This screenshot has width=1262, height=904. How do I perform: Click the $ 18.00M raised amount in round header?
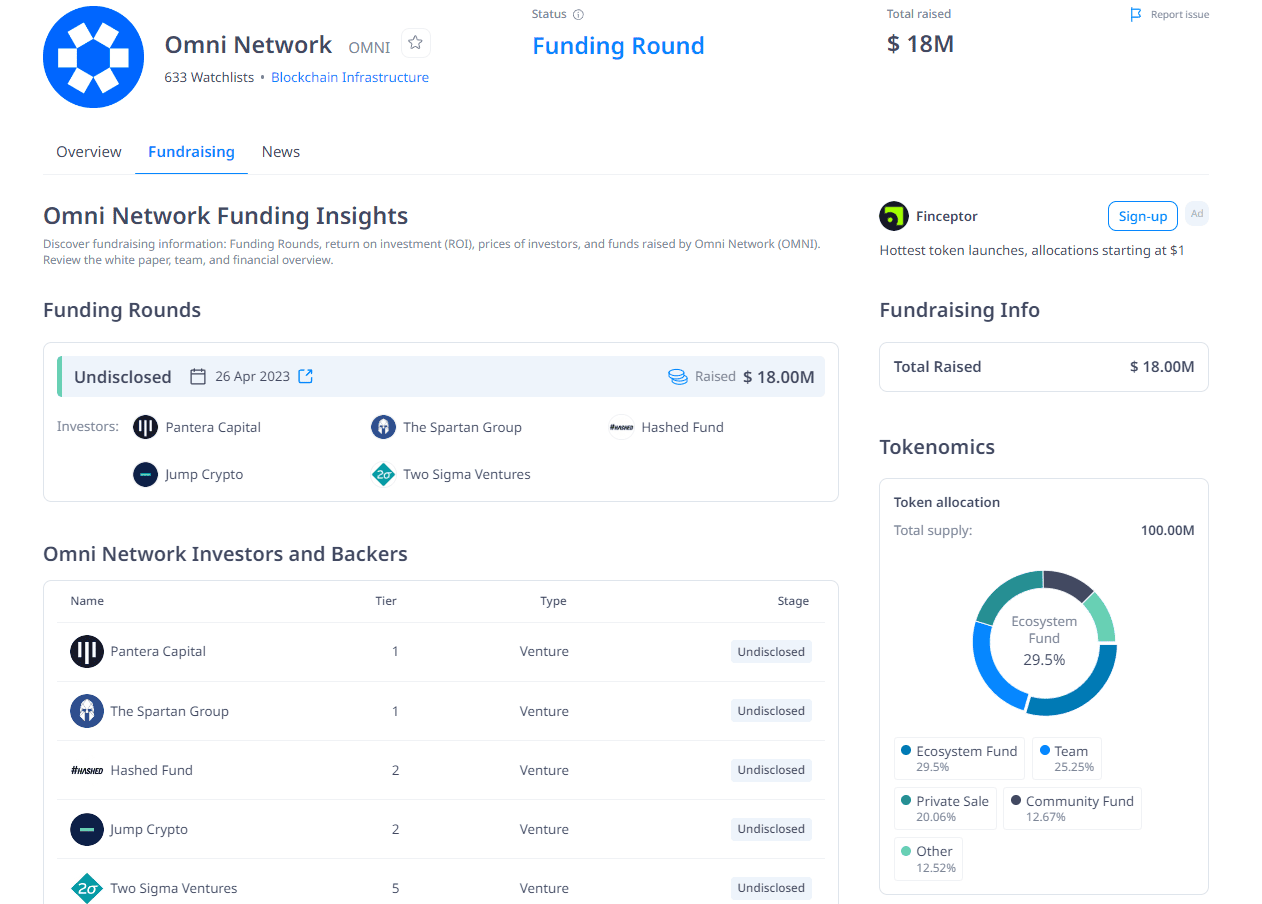779,377
